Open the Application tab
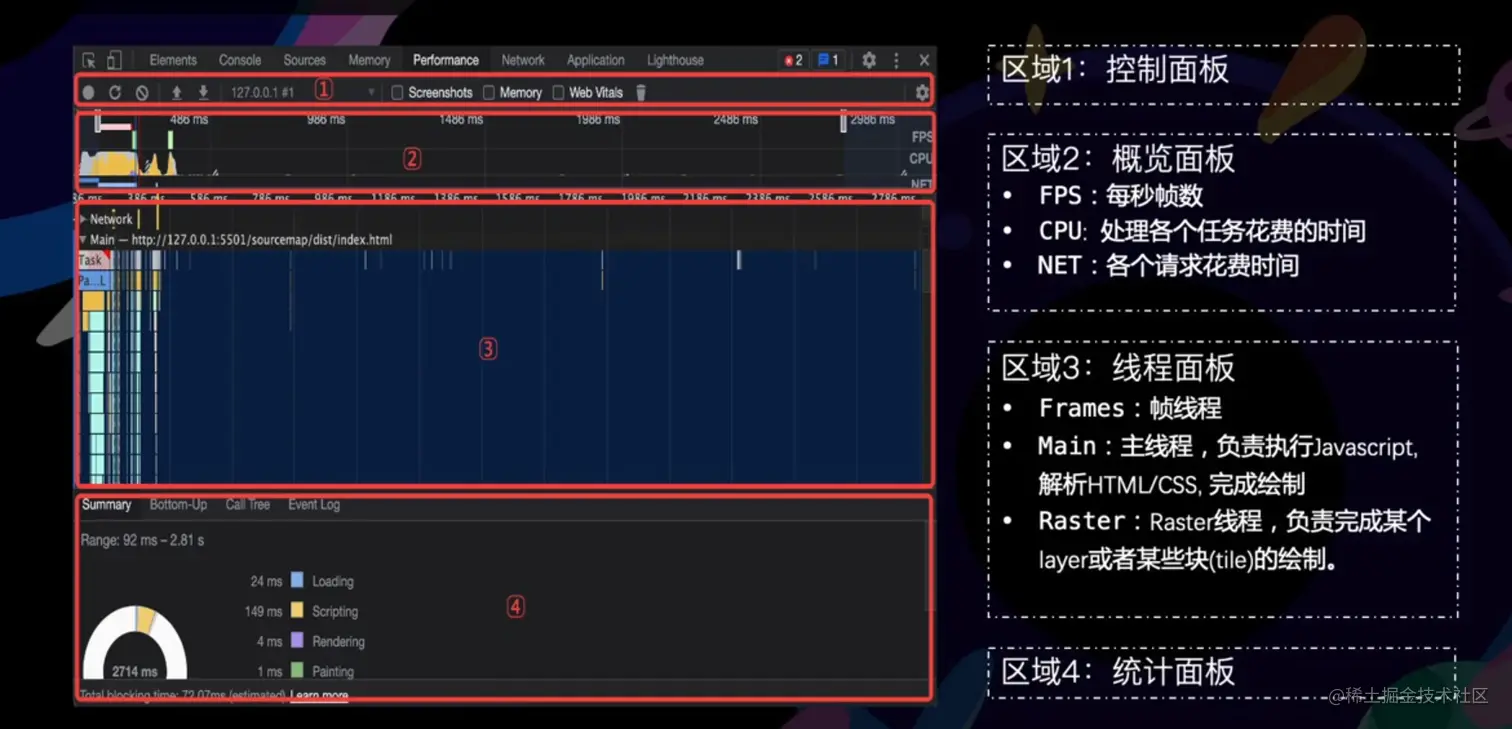The image size is (1512, 729). click(596, 60)
